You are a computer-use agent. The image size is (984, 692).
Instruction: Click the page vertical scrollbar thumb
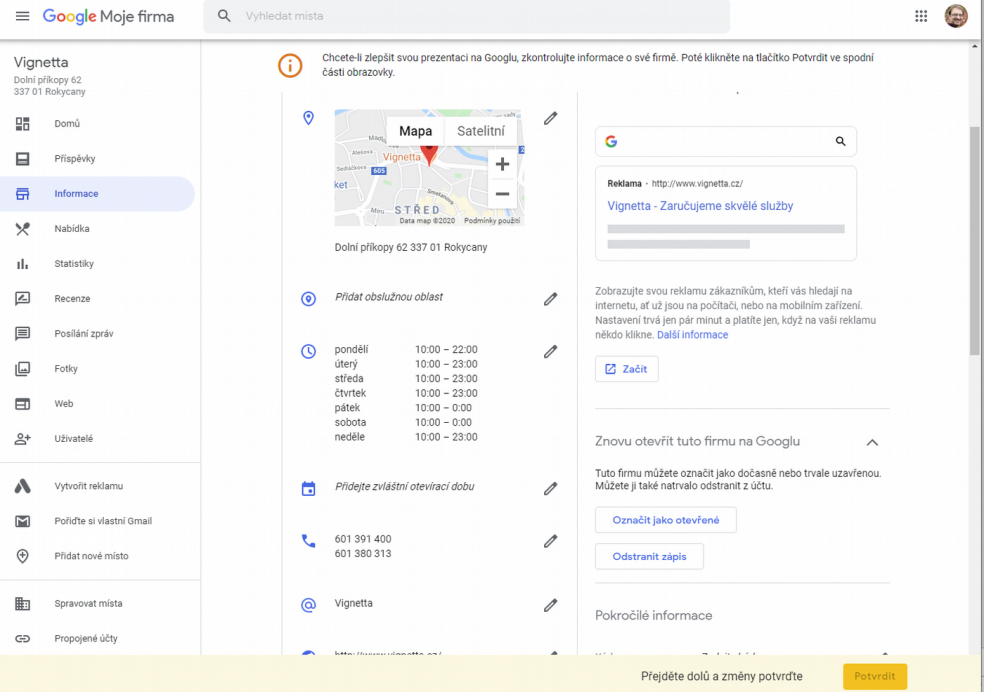coord(975,242)
